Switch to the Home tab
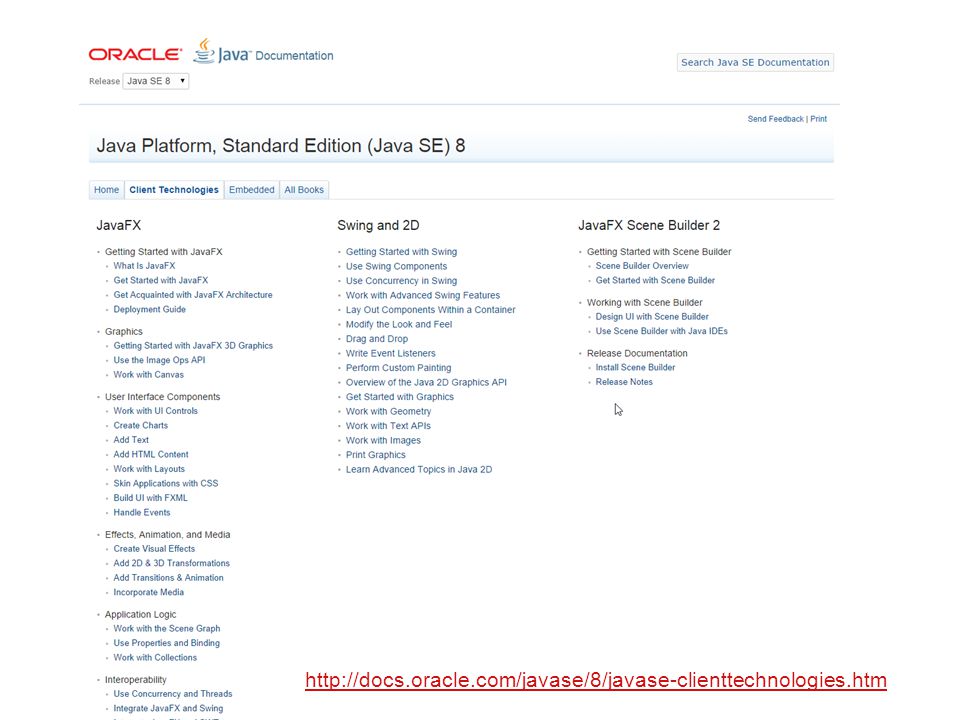Screen dimensions: 960x720 pos(107,190)
